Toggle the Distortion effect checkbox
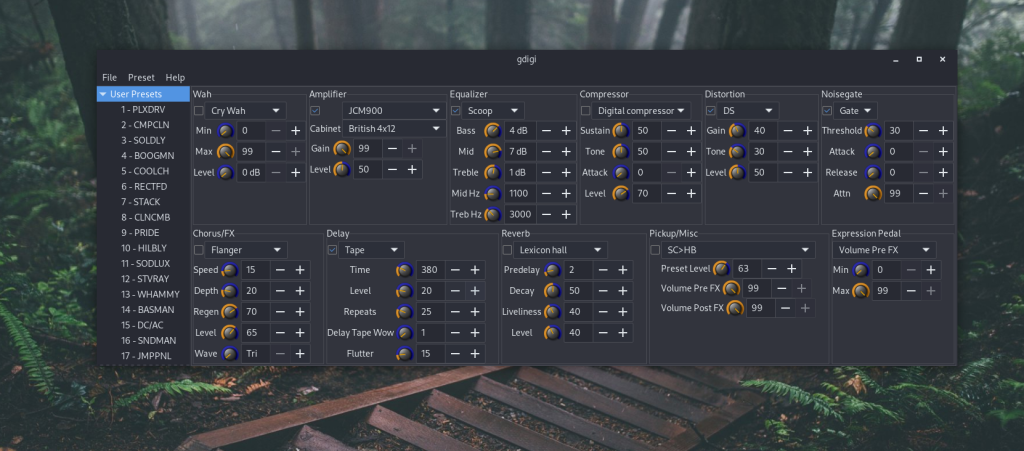Viewport: 1024px width, 451px height. pos(711,110)
